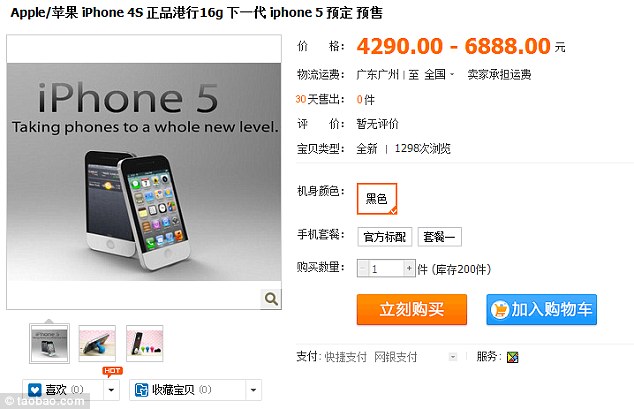Expand the 全国 shipping destination dropdown
Viewport: 634px width, 409px height.
[440, 74]
